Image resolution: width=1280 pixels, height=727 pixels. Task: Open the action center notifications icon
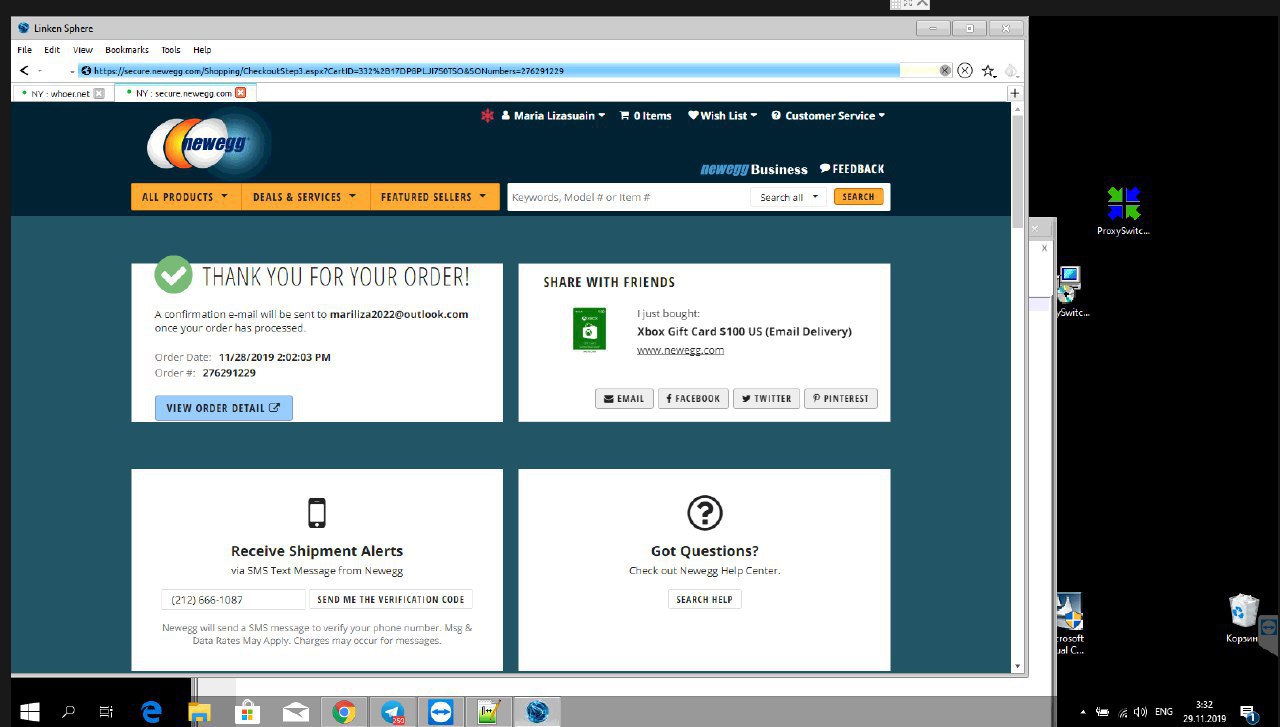coord(1248,712)
